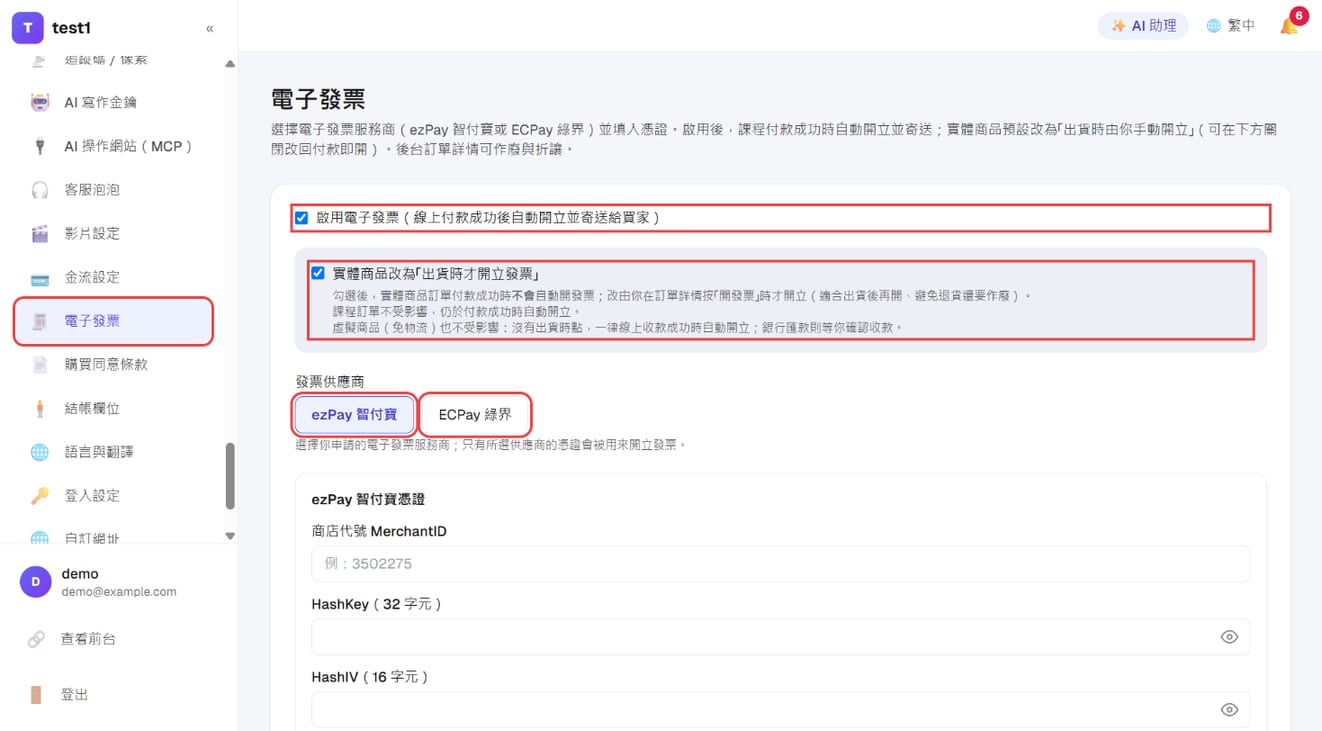
Task: Click the 登入設定 key icon
Action: [40, 496]
